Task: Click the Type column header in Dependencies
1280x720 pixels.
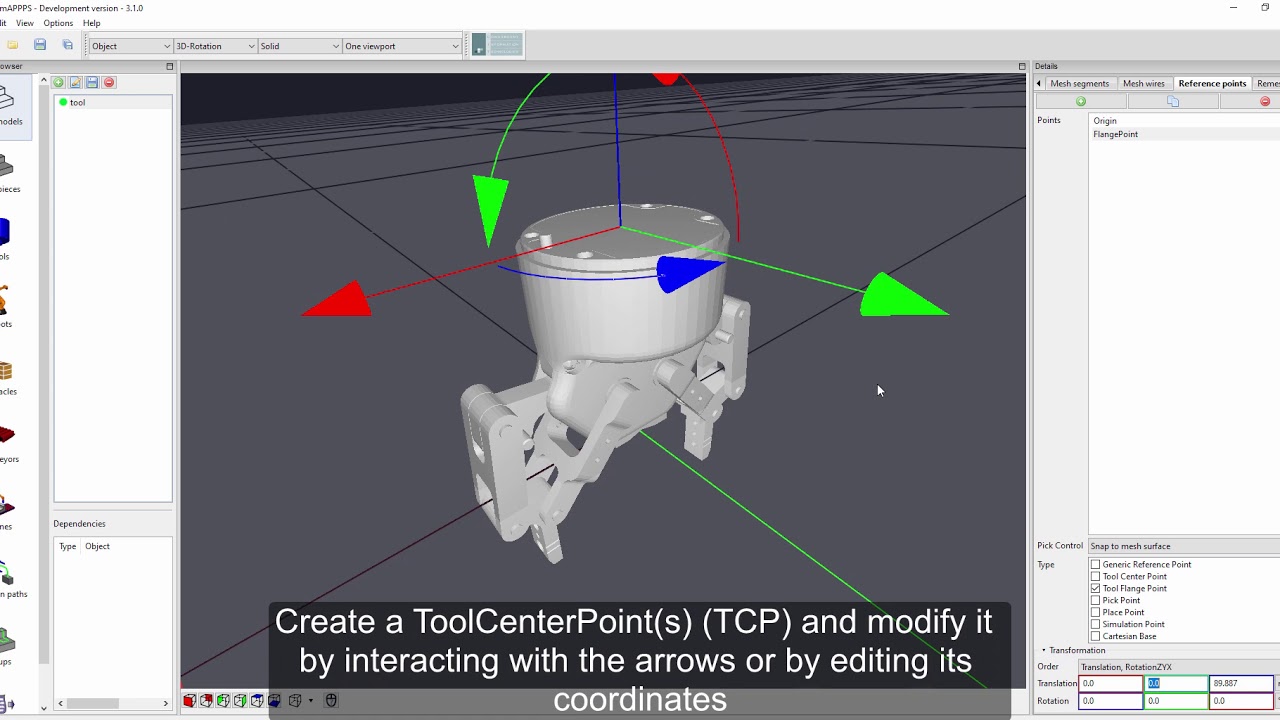Action: 68,547
